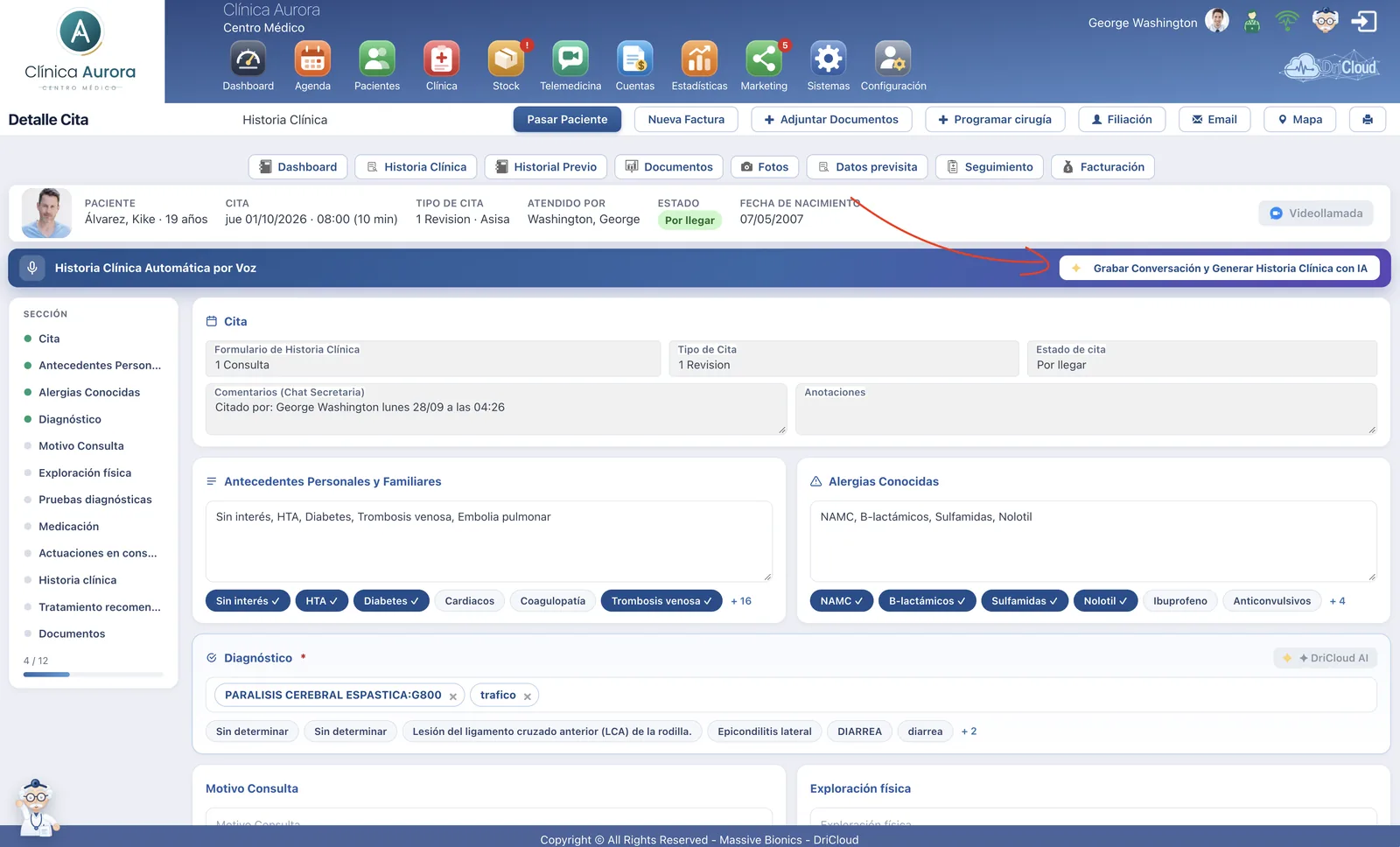Expand the +16 more antecedents

coord(741,601)
